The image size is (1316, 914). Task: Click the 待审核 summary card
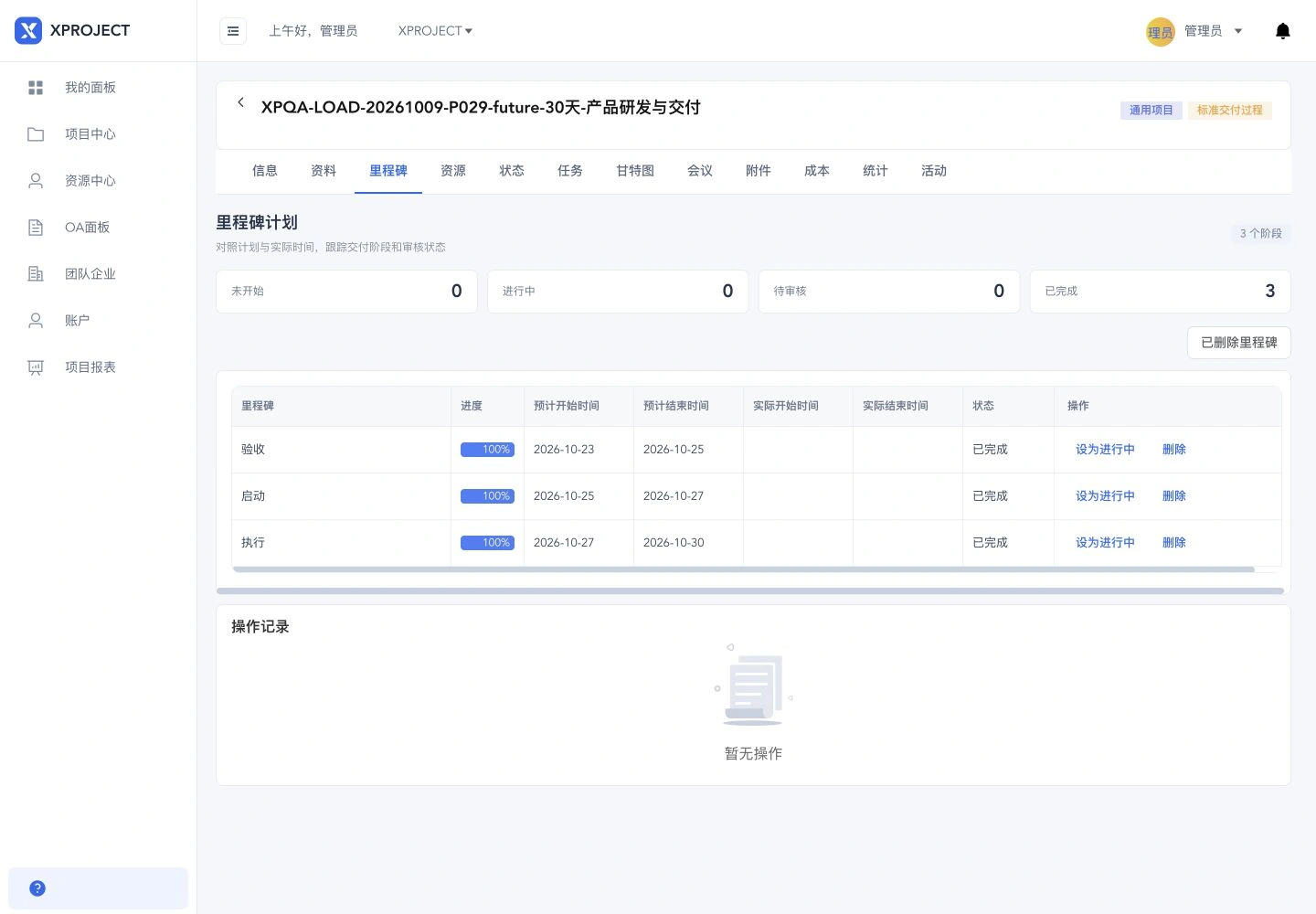pyautogui.click(x=889, y=292)
